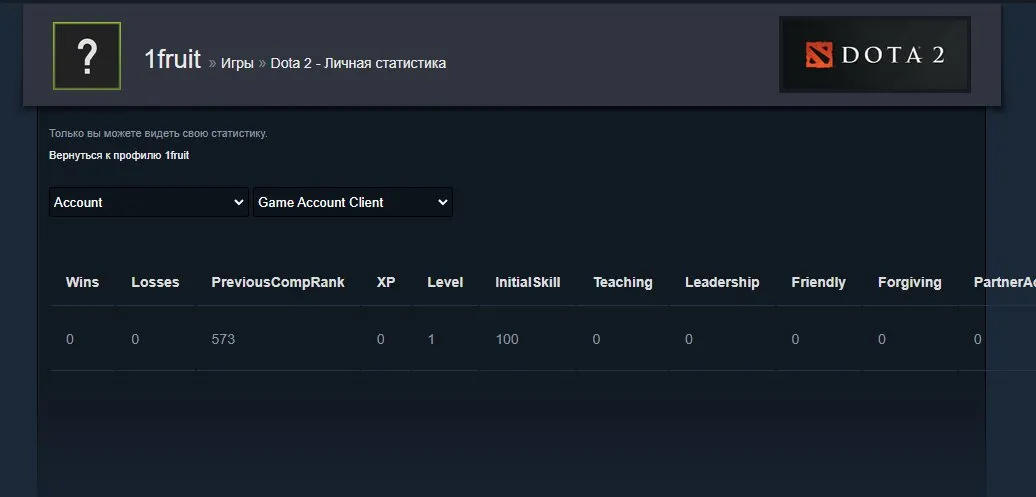Select the Level column header
This screenshot has width=1036, height=497.
click(445, 282)
